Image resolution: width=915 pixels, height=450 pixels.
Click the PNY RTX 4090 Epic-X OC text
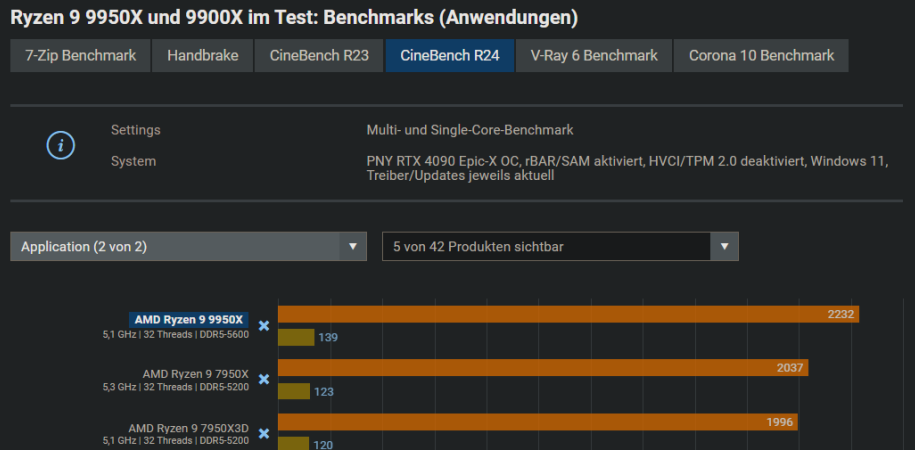[x=627, y=168]
